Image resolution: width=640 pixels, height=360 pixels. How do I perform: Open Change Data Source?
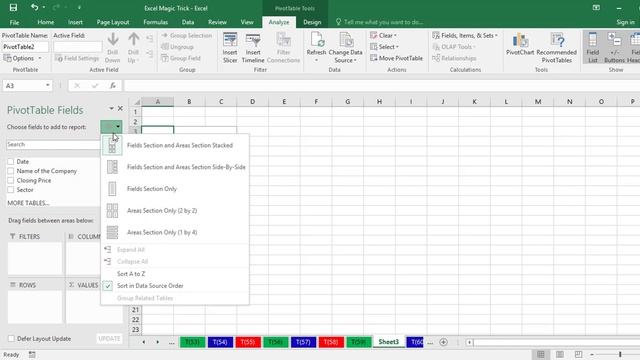click(x=345, y=48)
